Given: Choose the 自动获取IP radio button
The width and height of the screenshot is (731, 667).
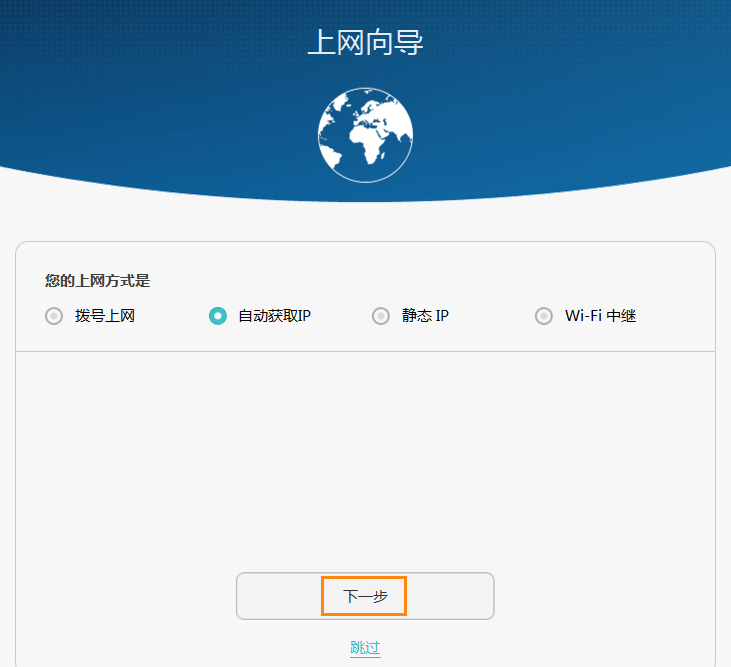Looking at the screenshot, I should pos(217,316).
